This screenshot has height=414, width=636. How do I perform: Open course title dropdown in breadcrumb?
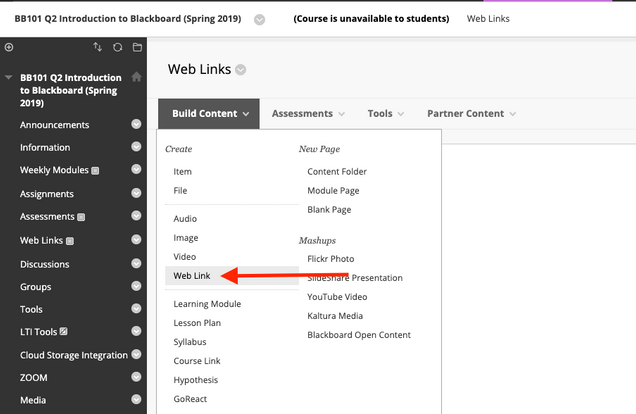click(260, 19)
